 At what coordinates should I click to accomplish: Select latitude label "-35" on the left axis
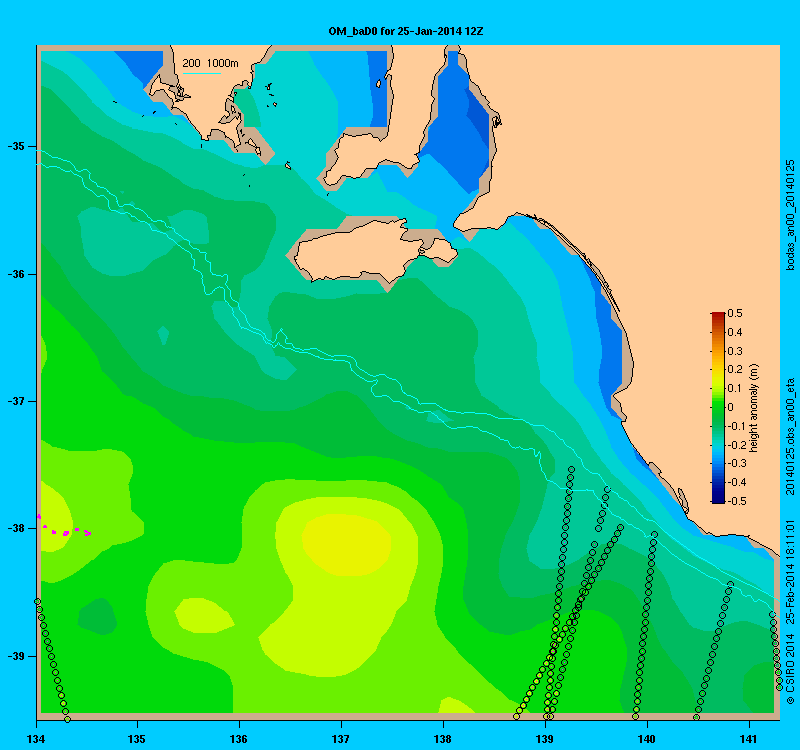click(16, 146)
